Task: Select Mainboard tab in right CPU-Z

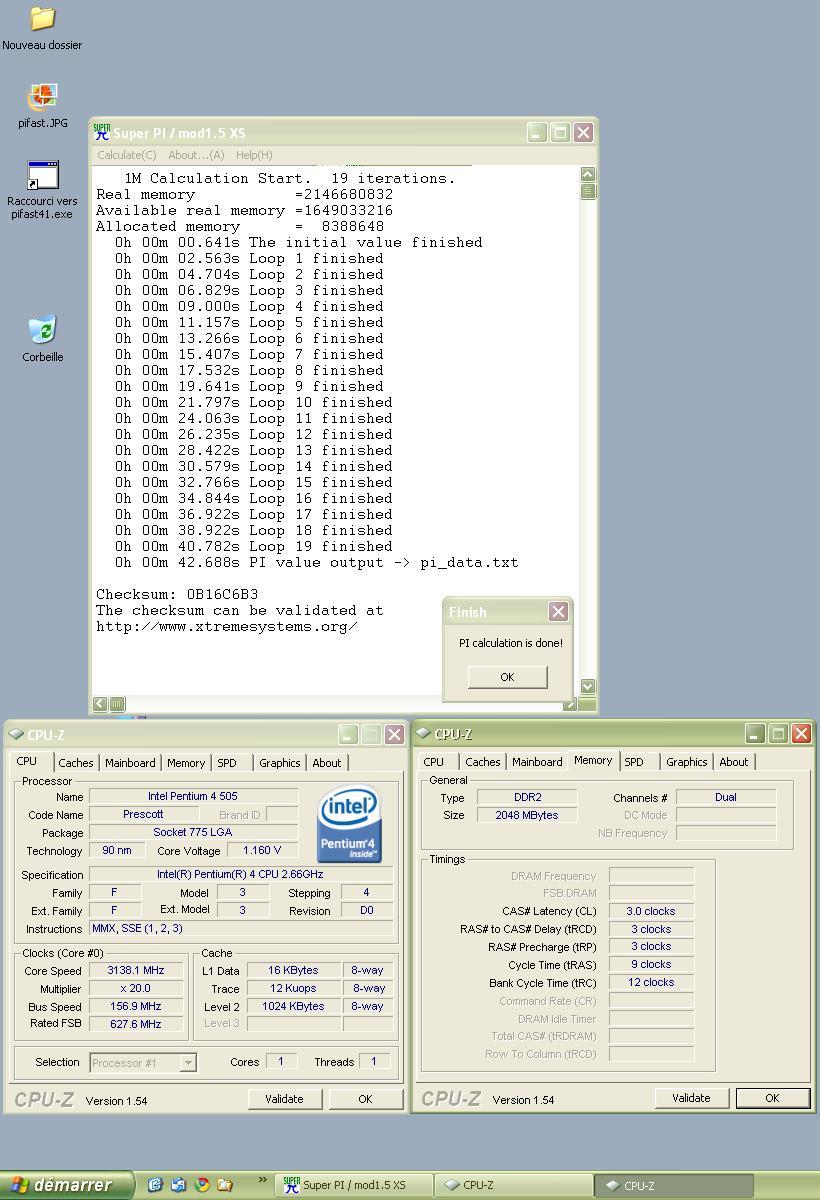Action: 537,762
